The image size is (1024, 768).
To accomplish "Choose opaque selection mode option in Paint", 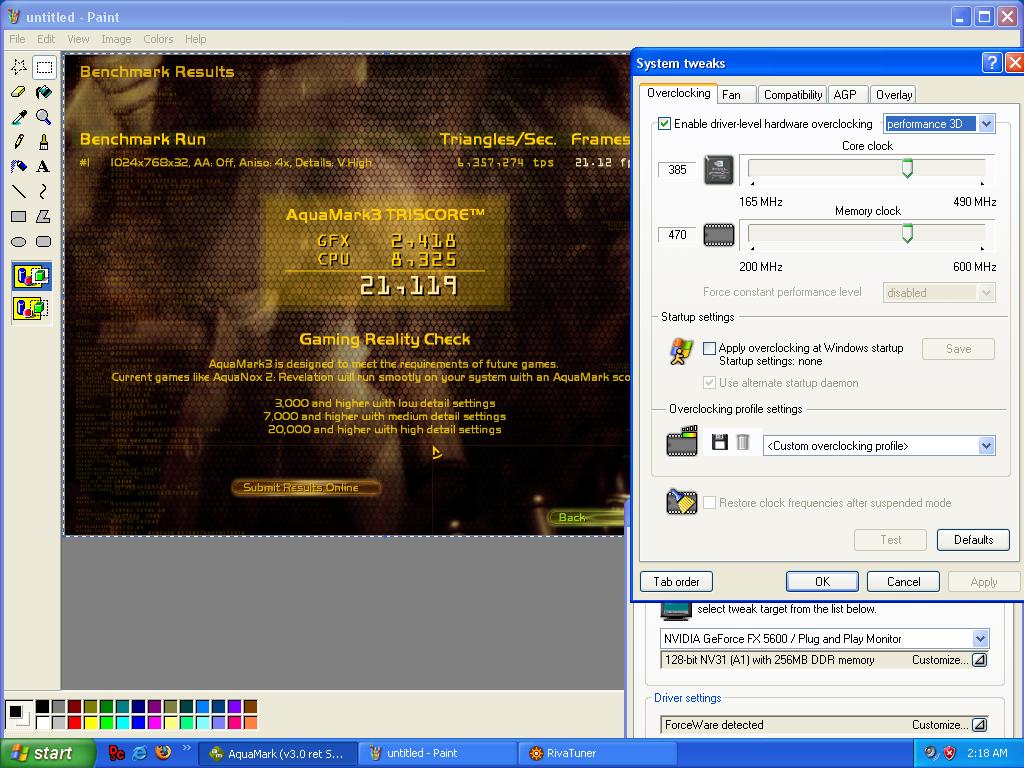I will click(31, 276).
